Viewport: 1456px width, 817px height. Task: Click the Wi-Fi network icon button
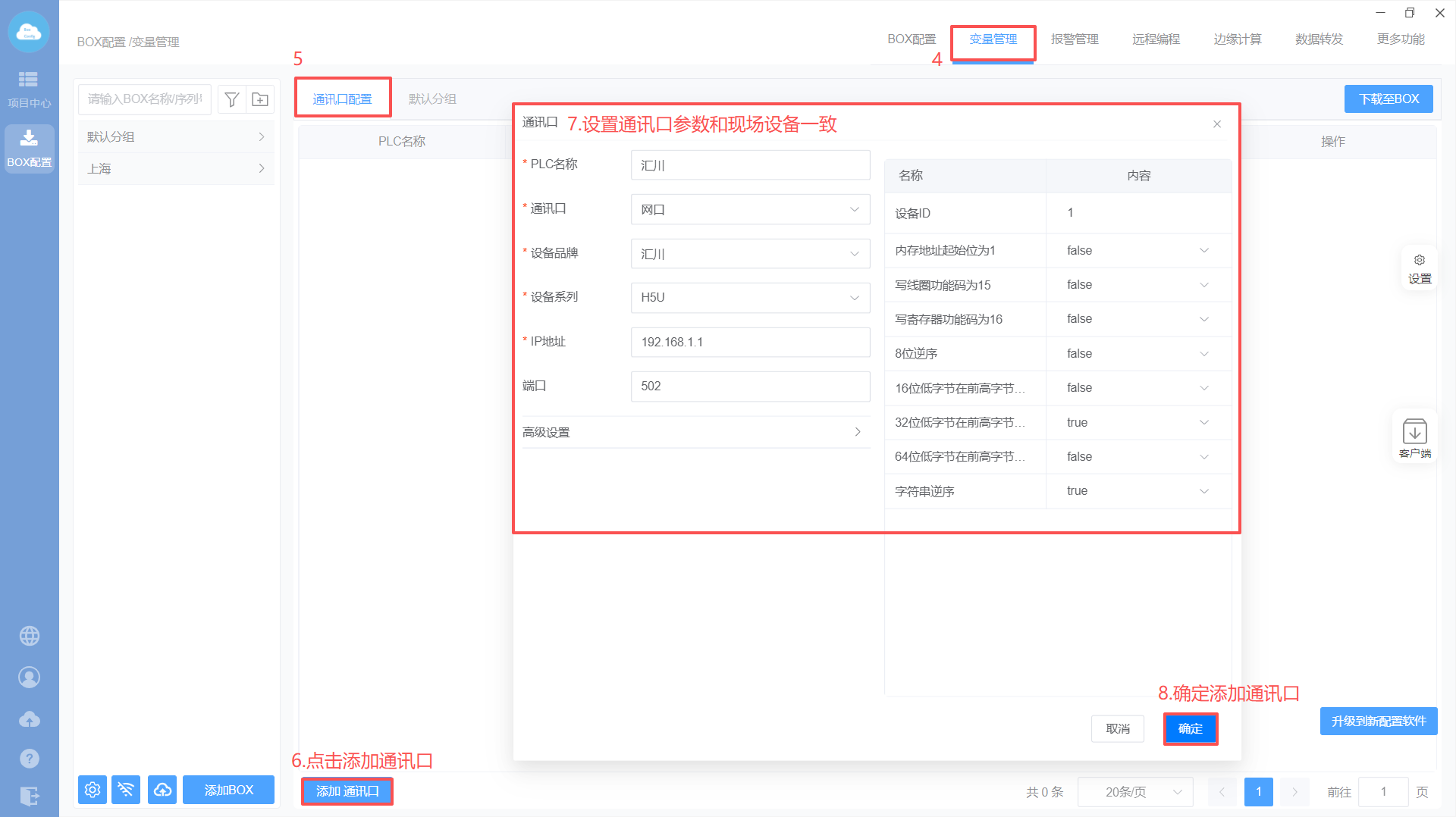click(126, 790)
